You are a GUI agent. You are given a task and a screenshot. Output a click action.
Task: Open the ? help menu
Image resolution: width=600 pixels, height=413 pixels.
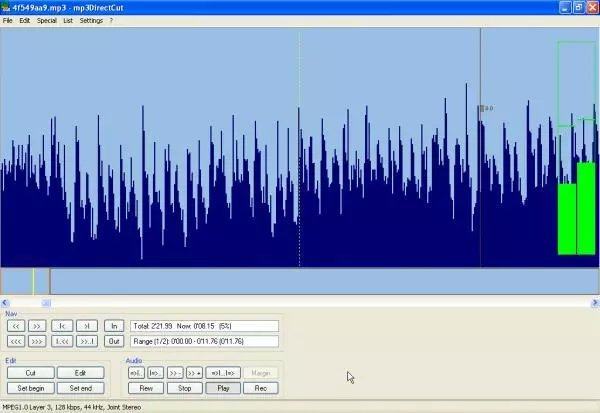[x=111, y=21]
